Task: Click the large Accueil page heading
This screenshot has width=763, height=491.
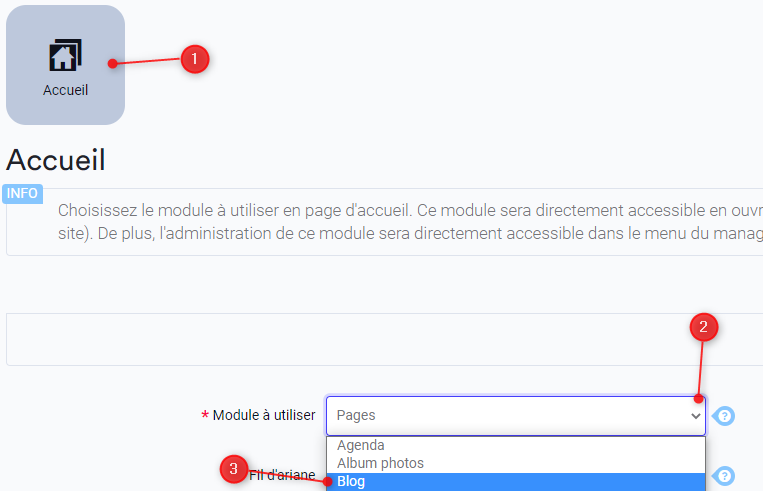Action: pyautogui.click(x=55, y=160)
